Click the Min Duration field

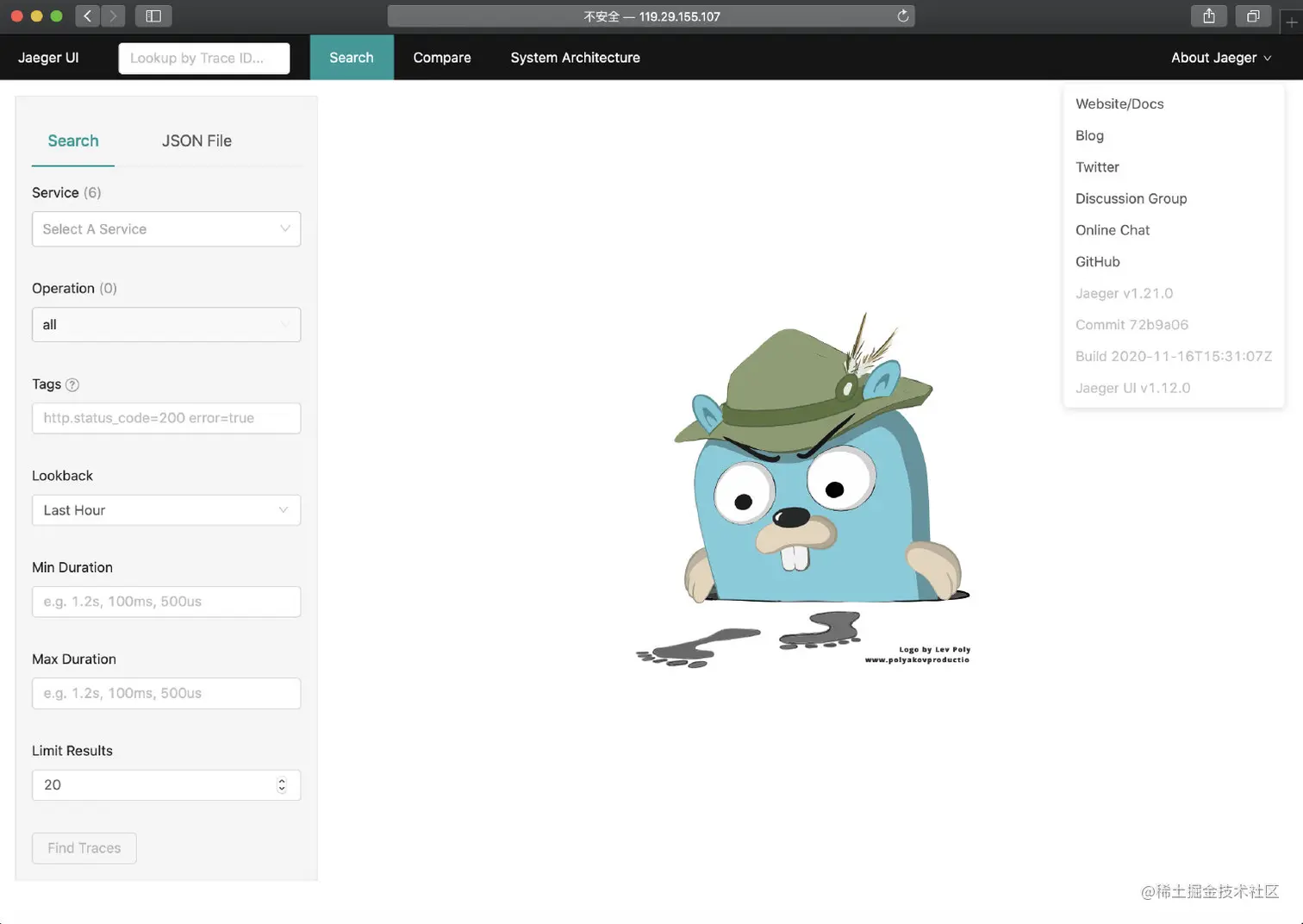[x=166, y=602]
